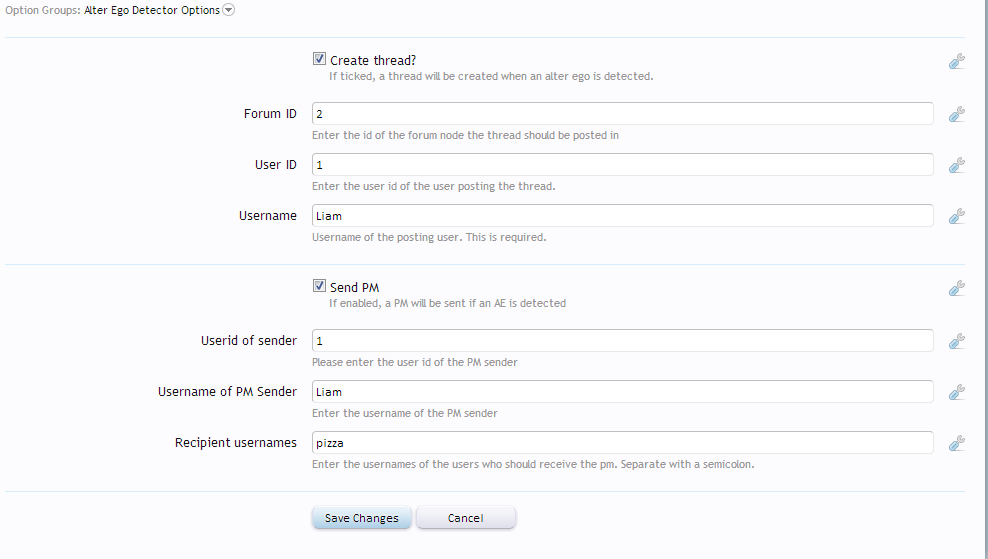Click the edit wrench icon beside Username field
Screen dimensions: 988x559
(956, 216)
